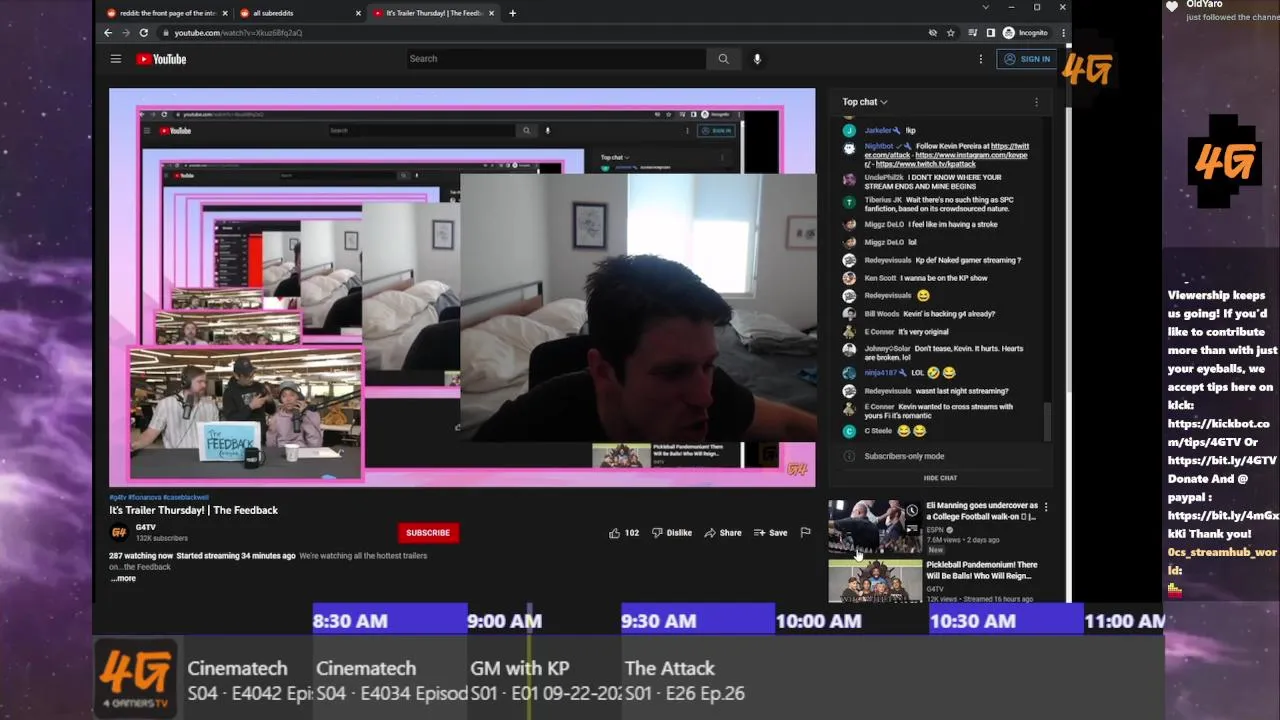Viewport: 1280px width, 720px height.
Task: Click the GM with KP schedule entry
Action: [543, 680]
